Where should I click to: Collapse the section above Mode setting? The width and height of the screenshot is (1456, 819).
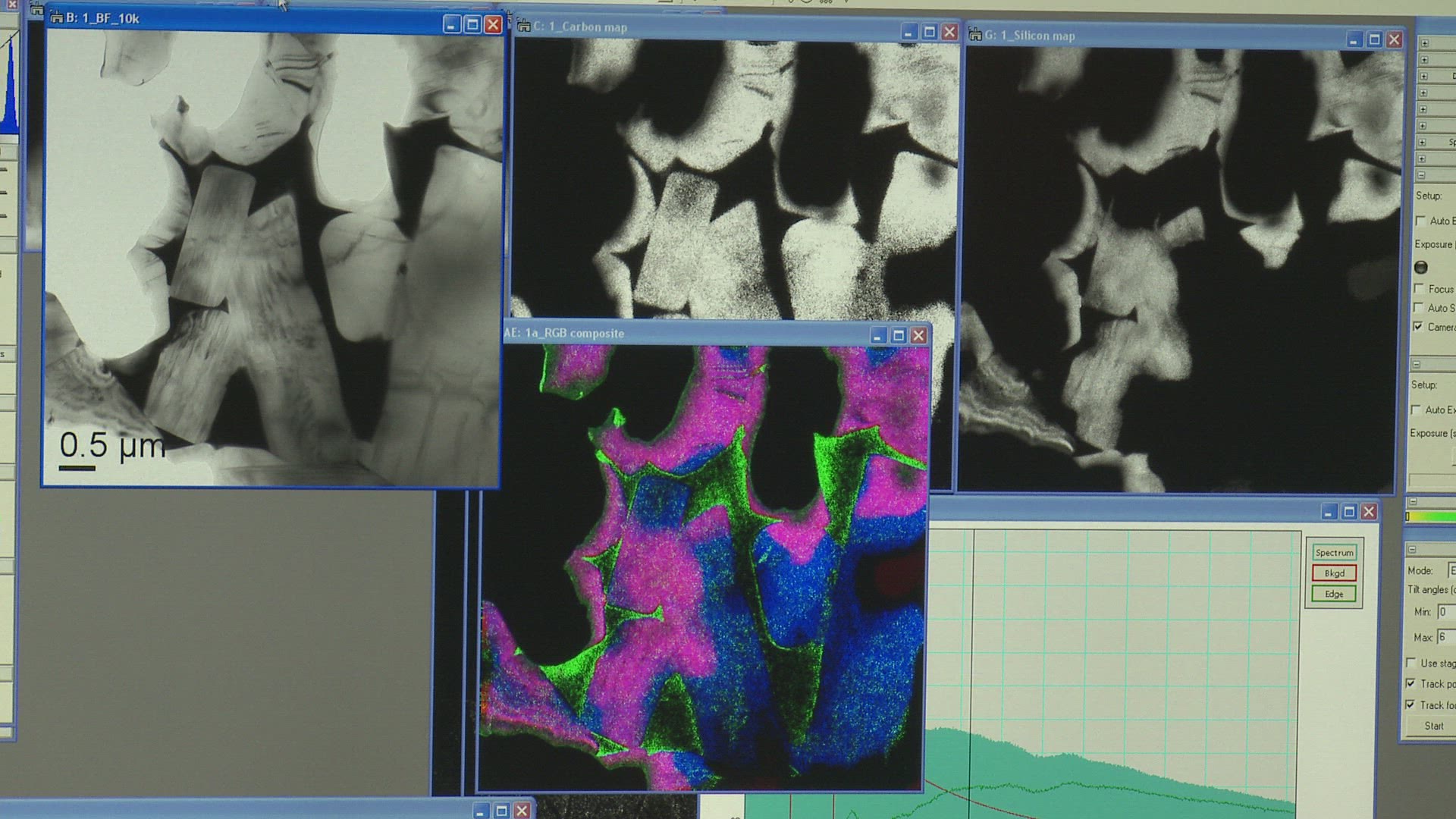[1412, 549]
